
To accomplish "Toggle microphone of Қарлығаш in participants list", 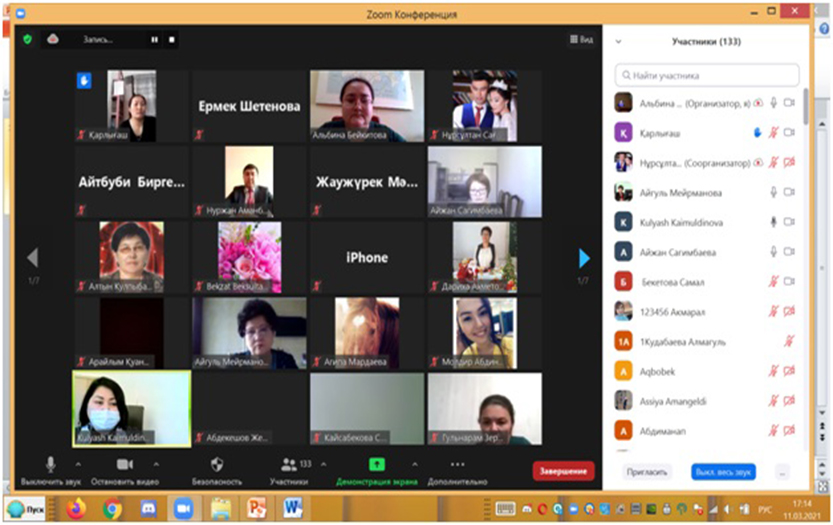I will click(x=773, y=132).
